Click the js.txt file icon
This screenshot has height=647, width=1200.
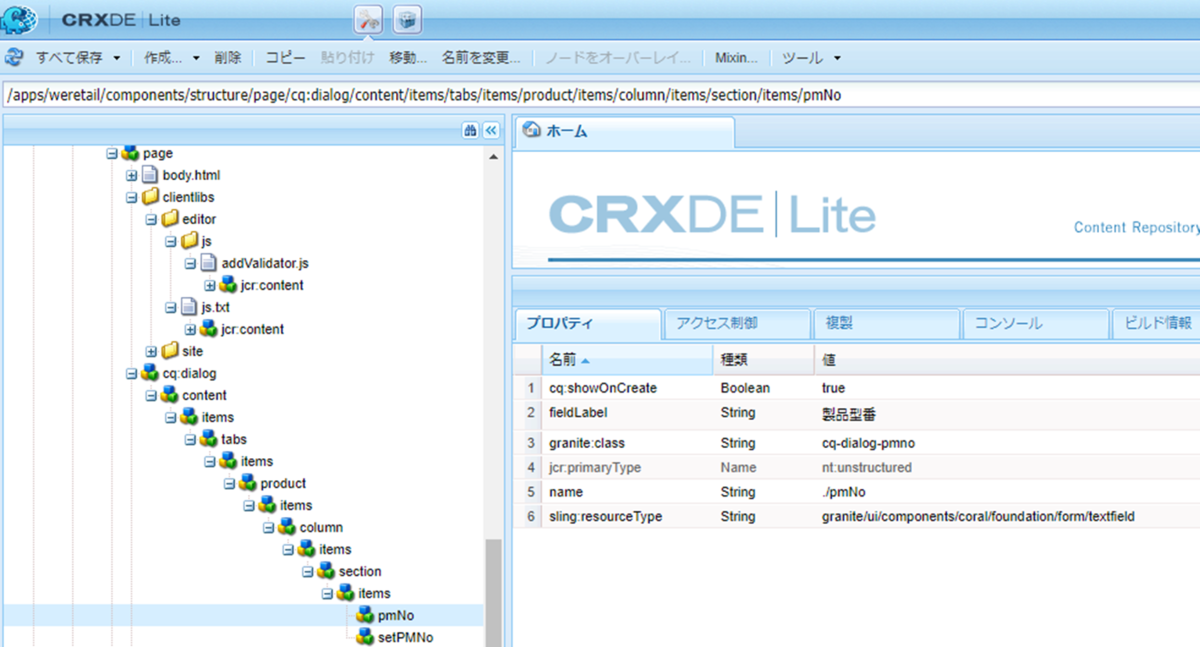point(189,307)
